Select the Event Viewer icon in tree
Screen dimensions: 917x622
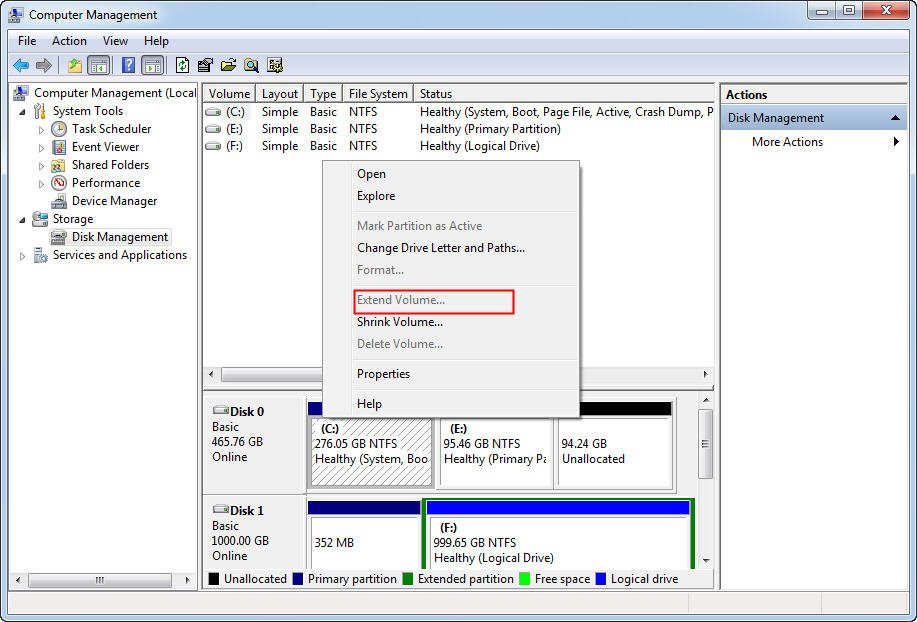pyautogui.click(x=59, y=147)
